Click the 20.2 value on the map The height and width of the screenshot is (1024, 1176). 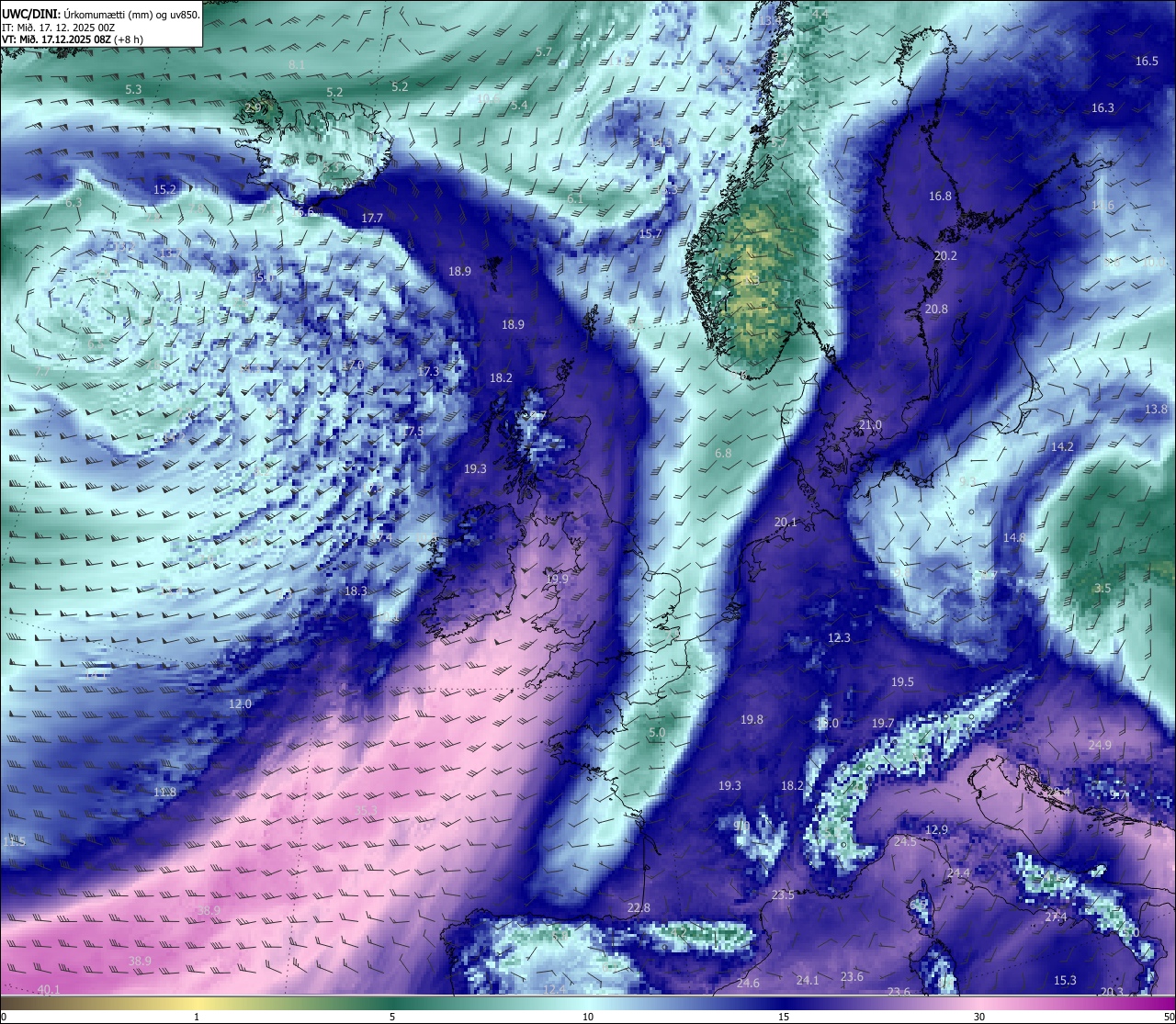point(945,255)
